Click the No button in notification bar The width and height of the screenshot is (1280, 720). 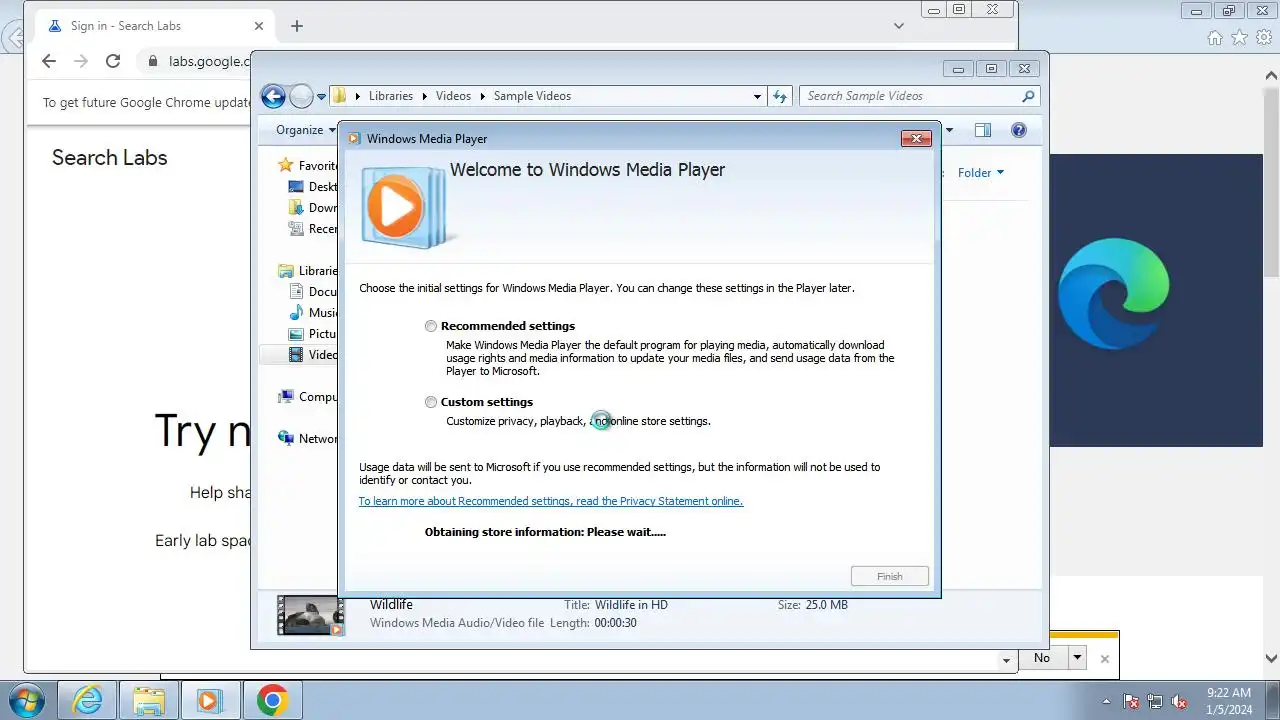click(1042, 658)
